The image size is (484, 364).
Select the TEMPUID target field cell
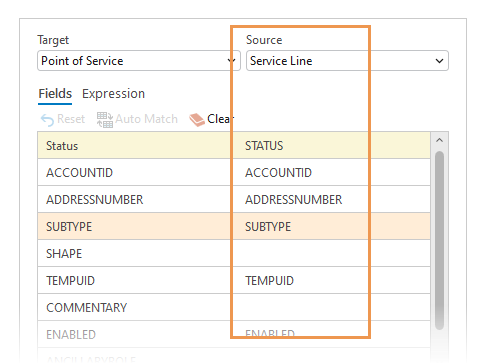(135, 280)
